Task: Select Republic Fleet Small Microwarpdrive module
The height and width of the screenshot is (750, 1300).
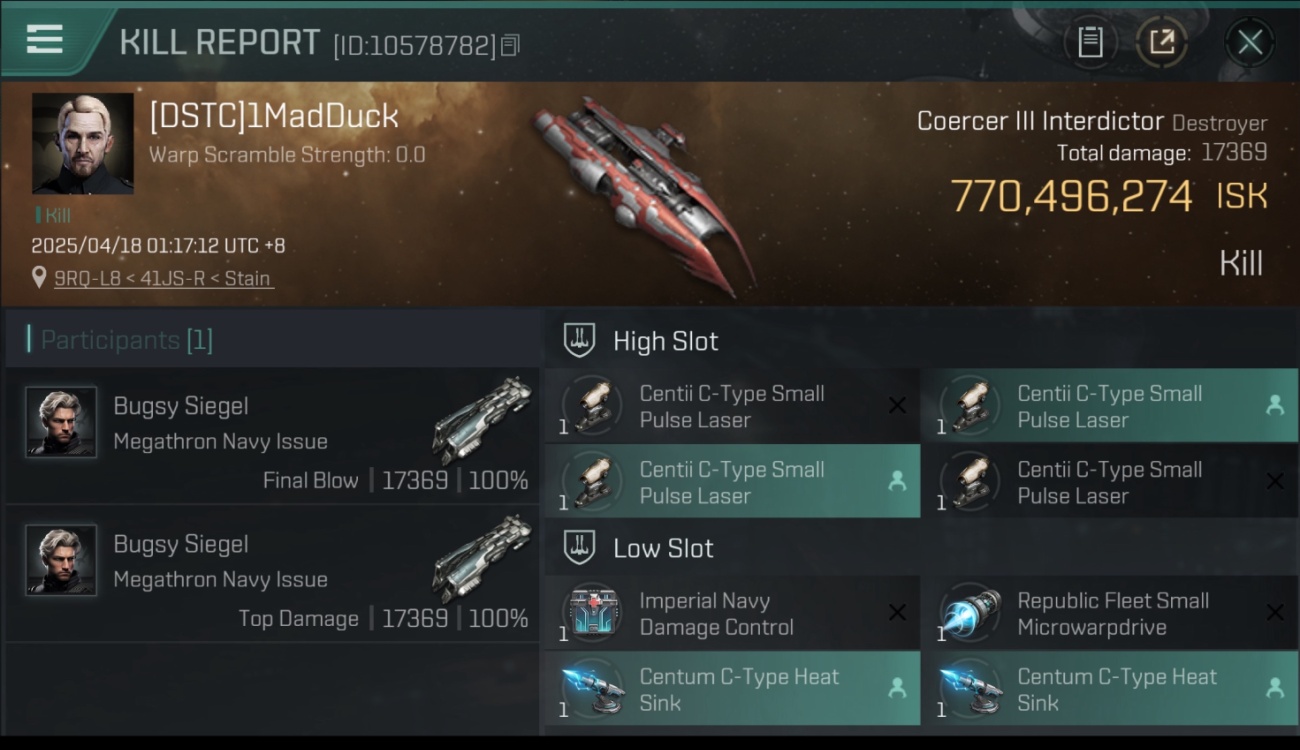Action: 1110,614
